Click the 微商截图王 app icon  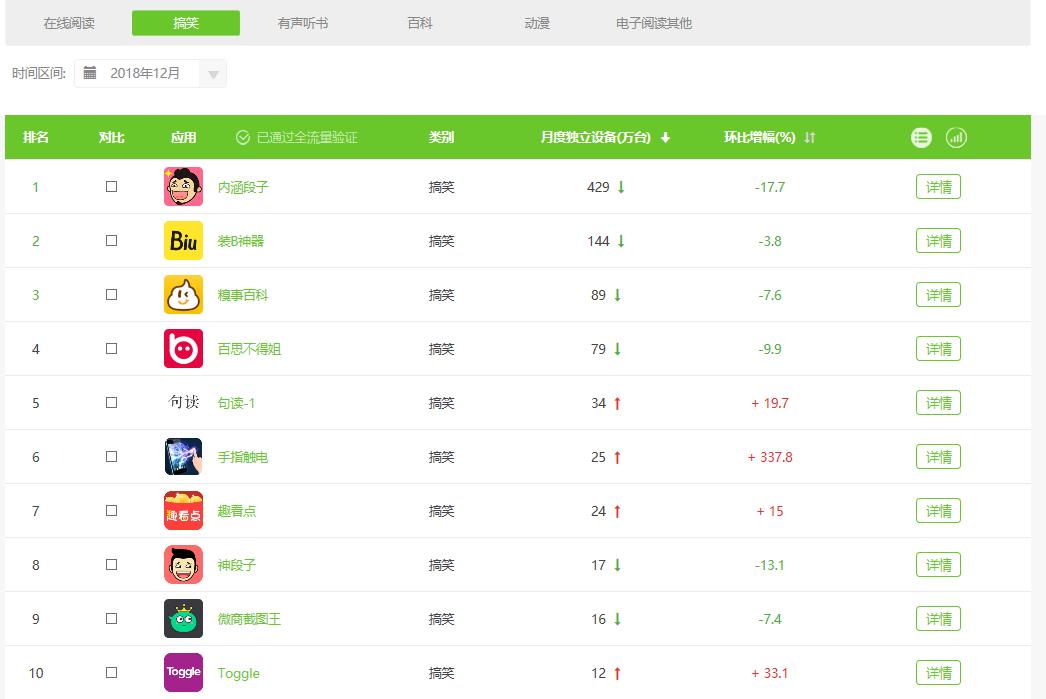coord(183,619)
